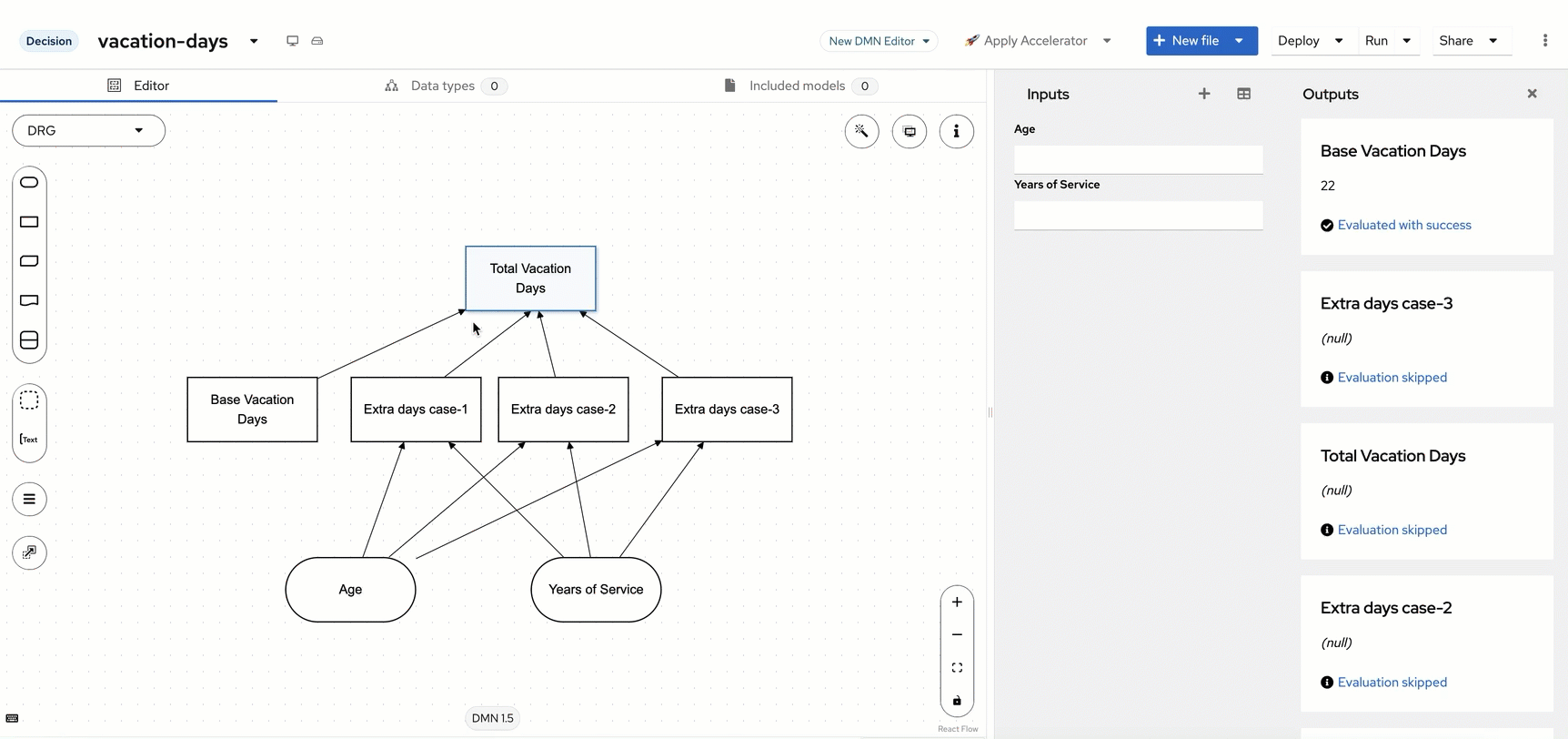
Task: Zoom in on the diagram canvas
Action: [x=957, y=602]
